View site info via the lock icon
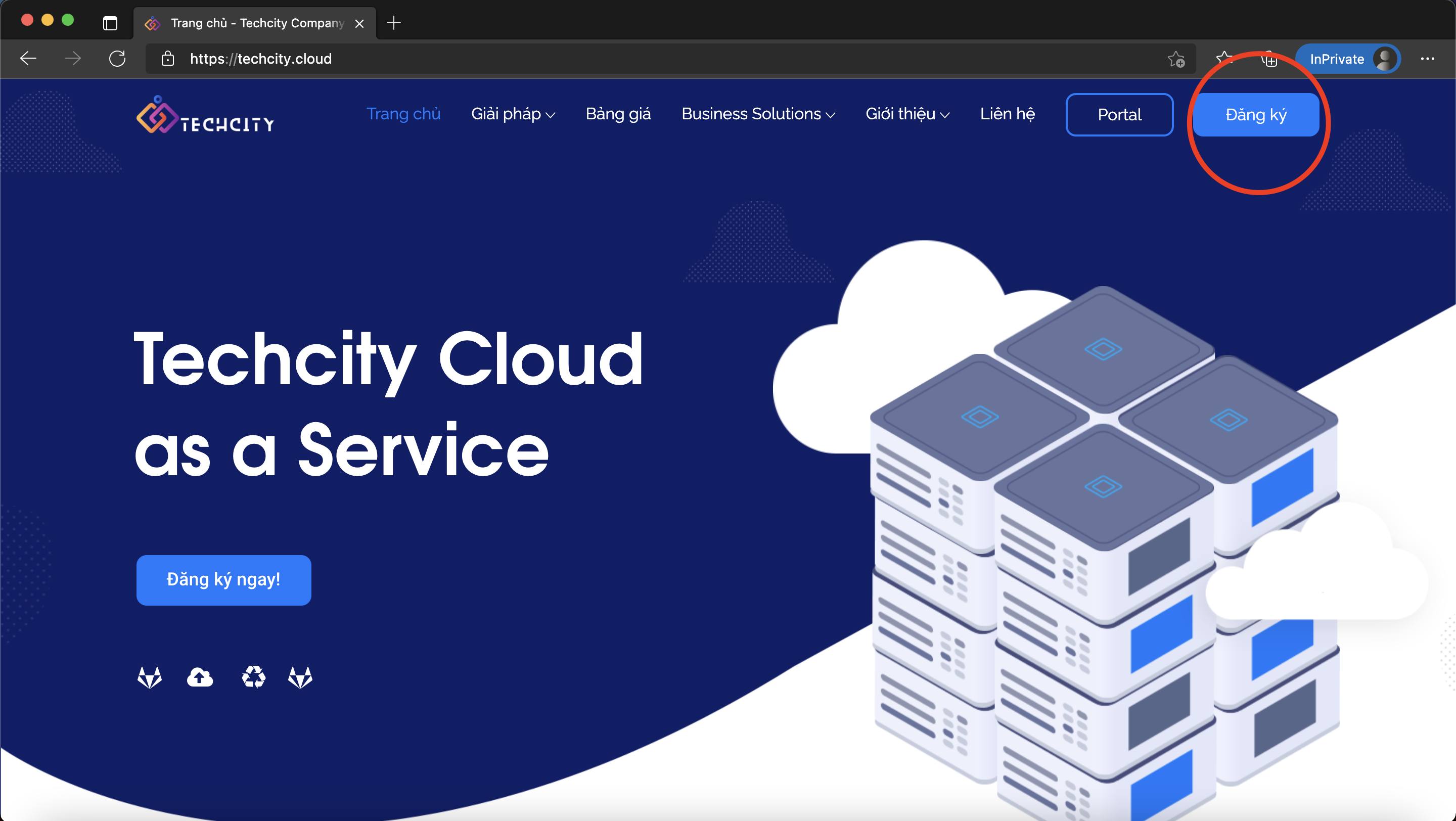 coord(167,59)
